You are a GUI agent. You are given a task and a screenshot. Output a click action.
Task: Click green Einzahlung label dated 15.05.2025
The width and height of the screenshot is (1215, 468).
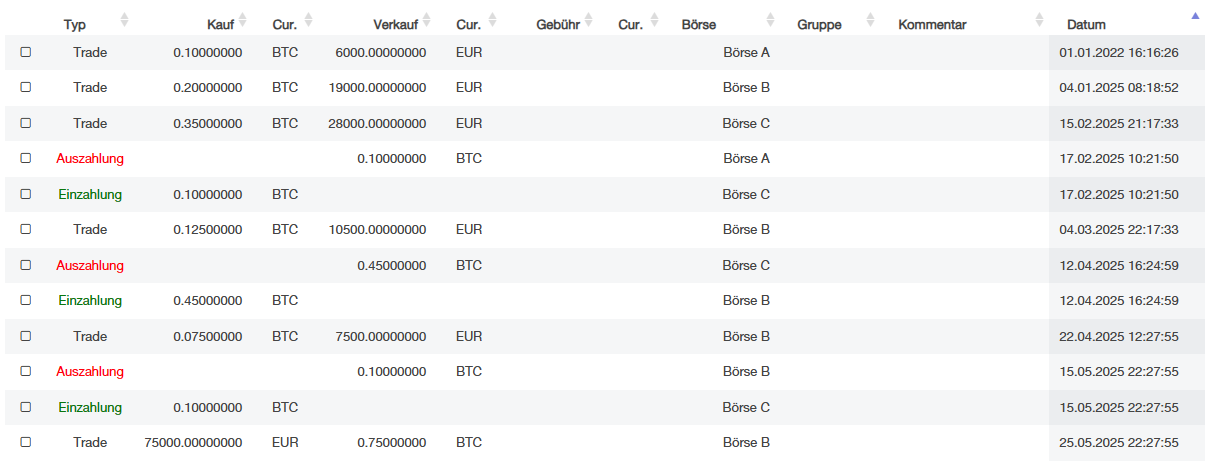tap(90, 407)
